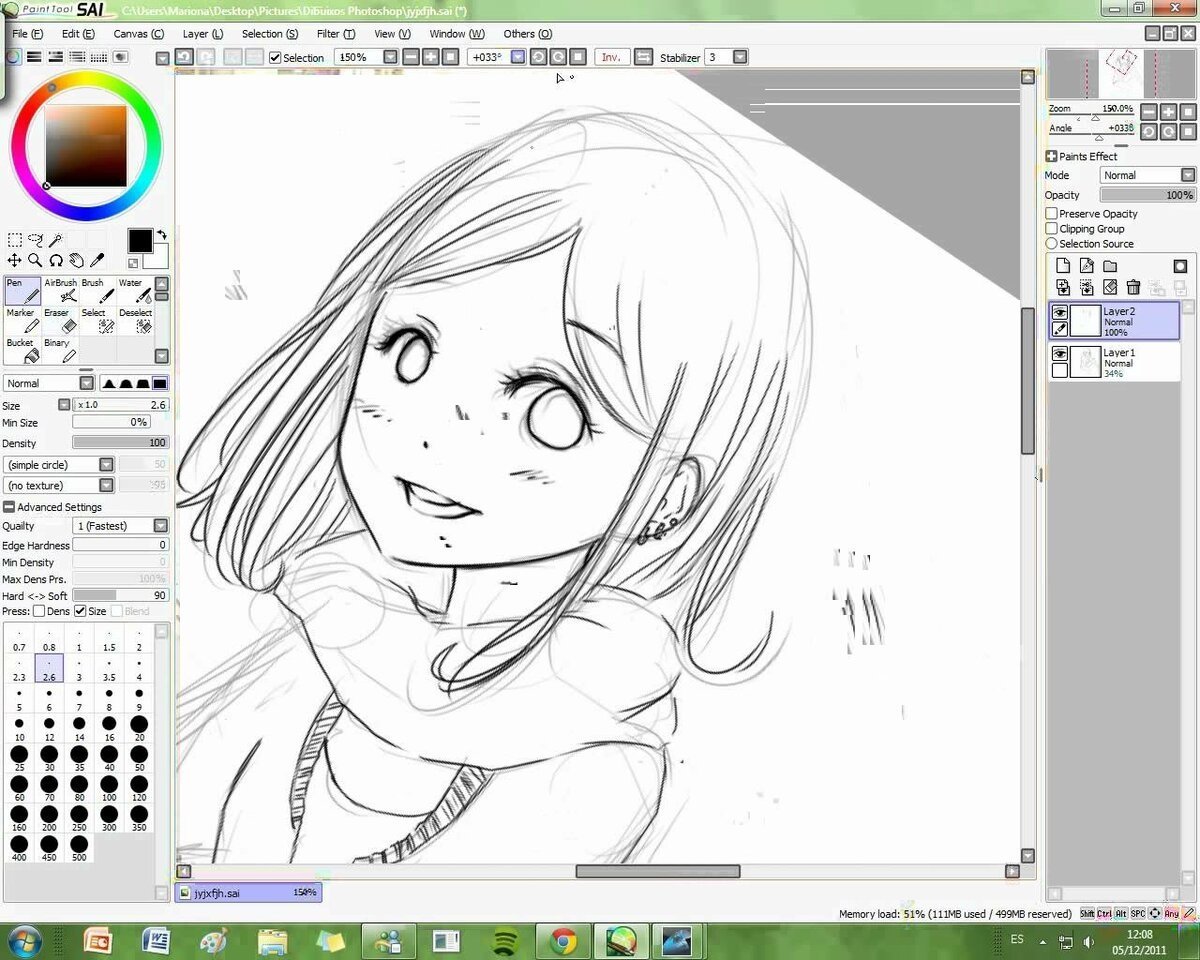Screen dimensions: 1200x960
Task: Click the Inv. button in toolbar
Action: [611, 58]
